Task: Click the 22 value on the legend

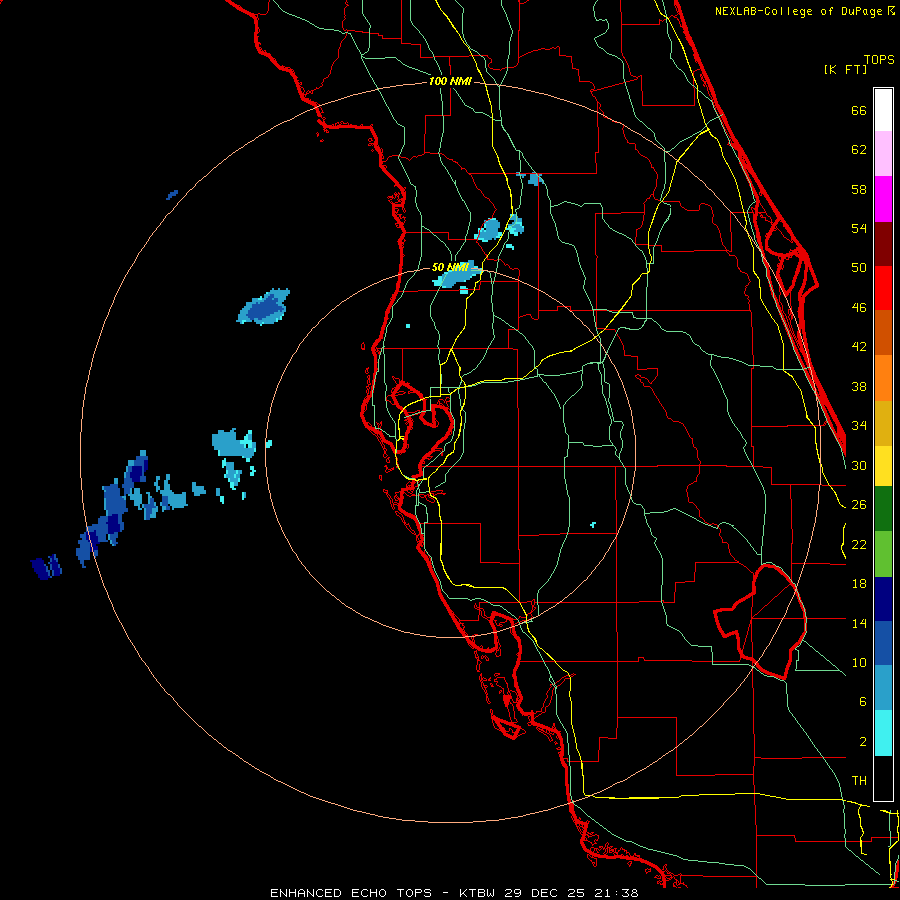Action: (x=859, y=544)
